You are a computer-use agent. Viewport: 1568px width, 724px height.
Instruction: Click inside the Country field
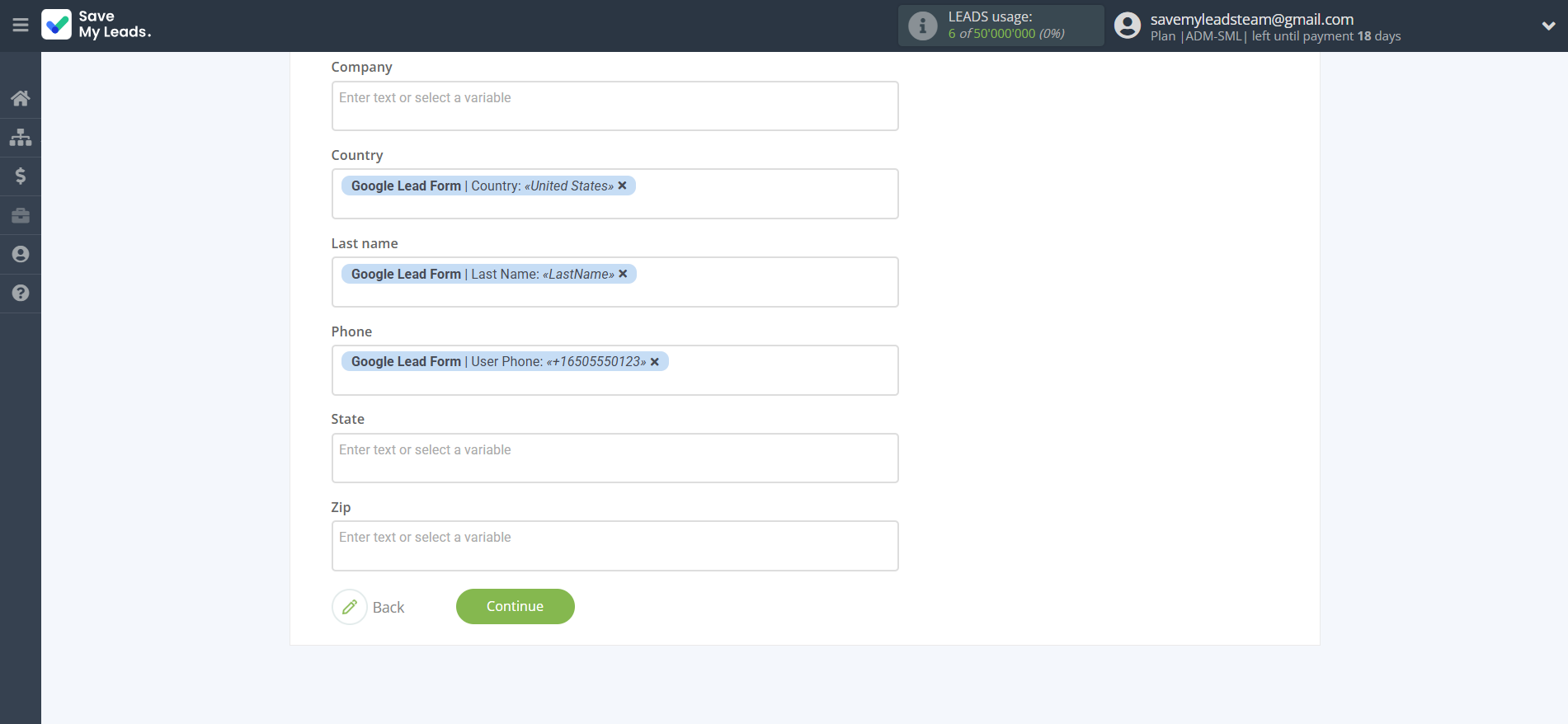point(614,194)
